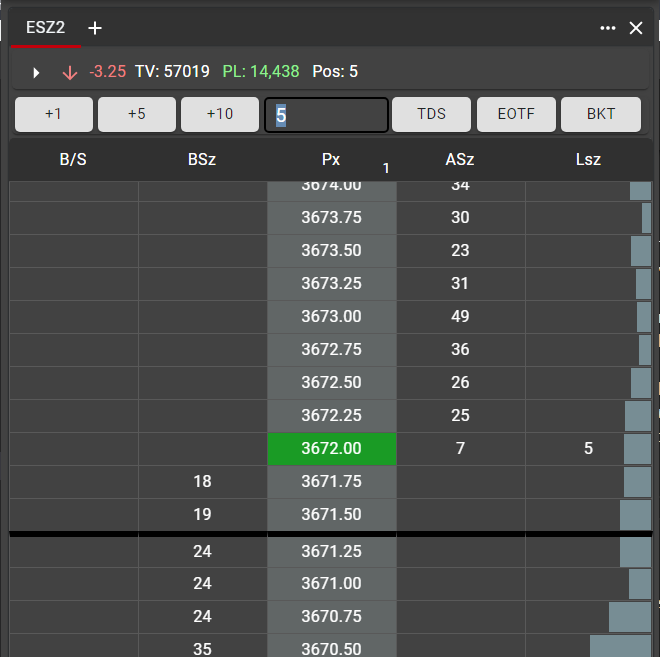Close the ESZ2 ladder panel
This screenshot has width=660, height=657.
636,28
